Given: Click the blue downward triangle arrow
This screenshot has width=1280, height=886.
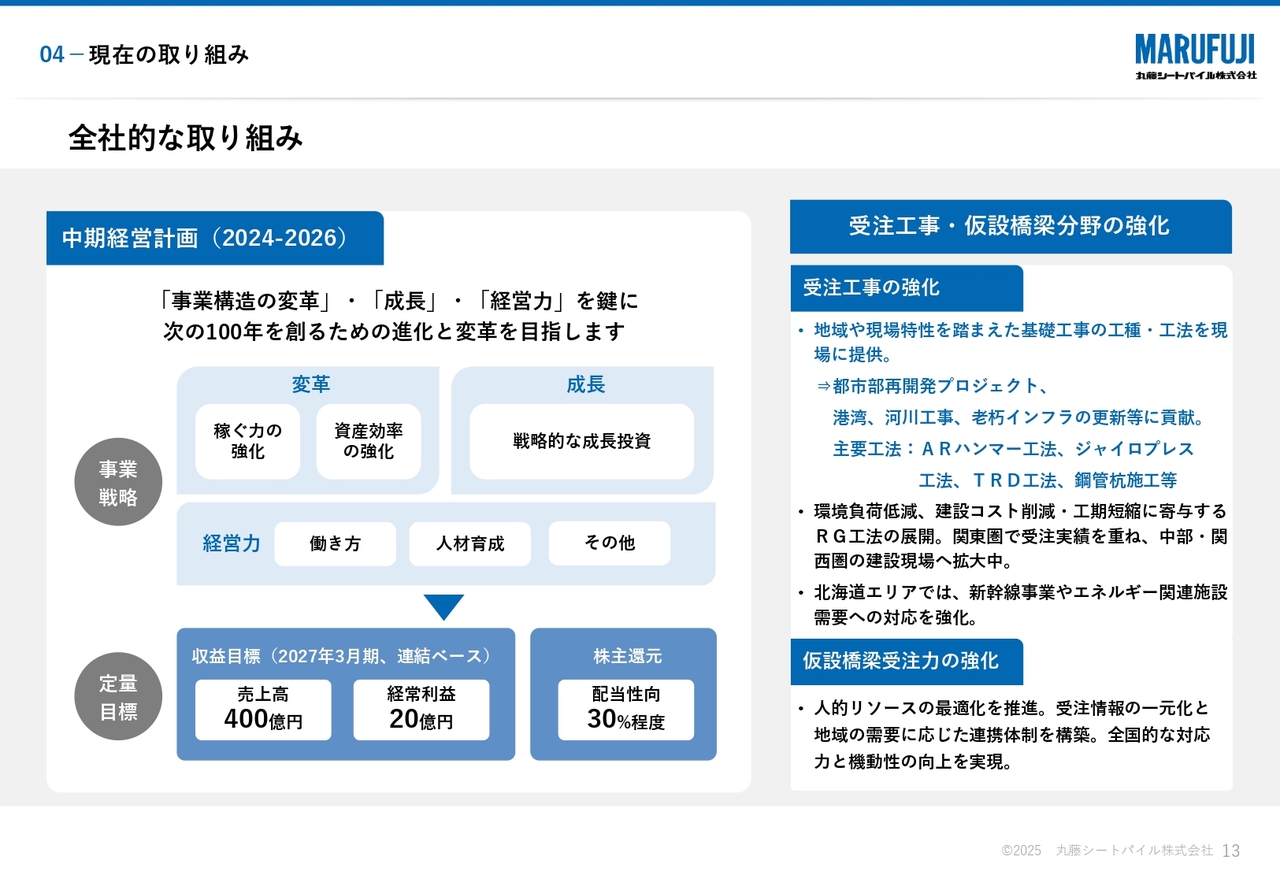Looking at the screenshot, I should (444, 607).
